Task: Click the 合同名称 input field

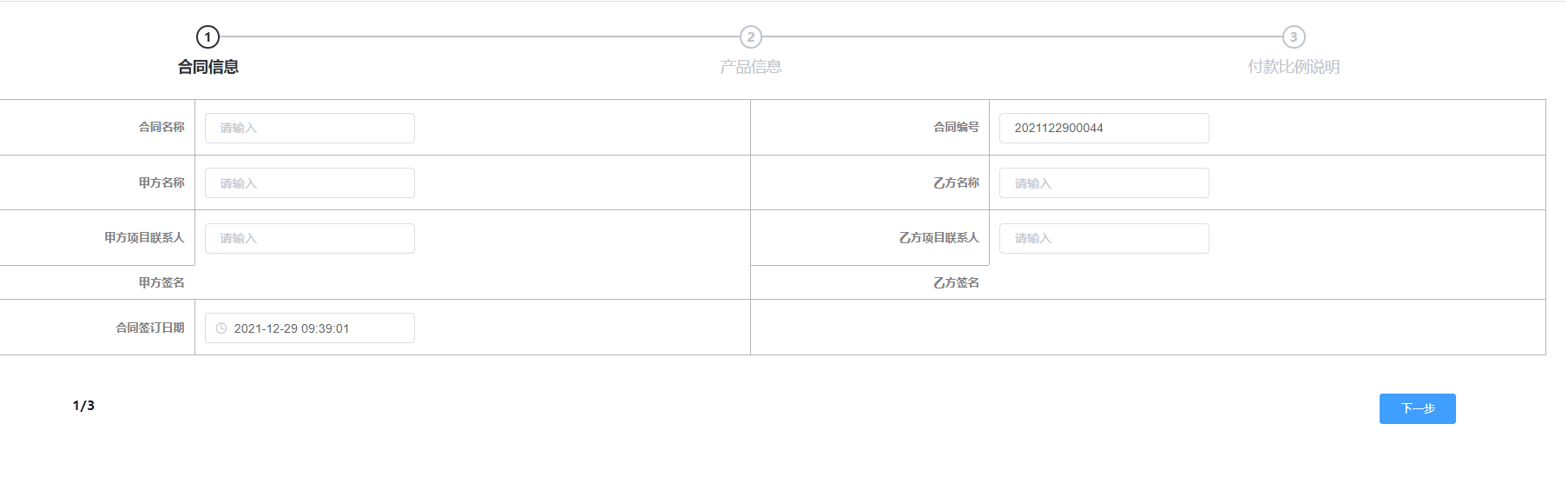Action: pos(310,128)
